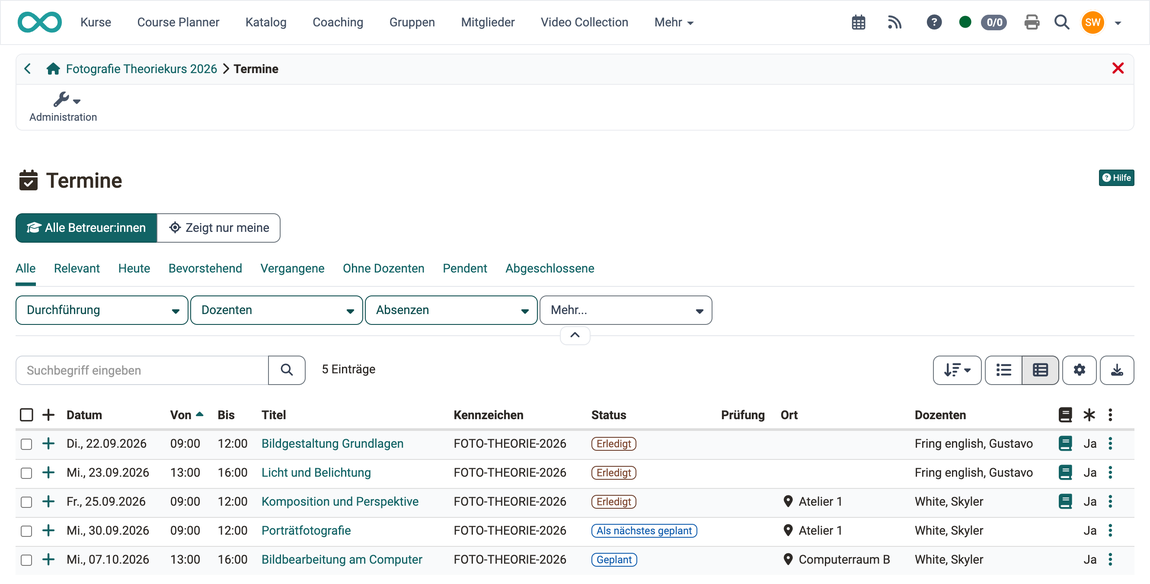Go back using the left chevron arrow
The image size is (1150, 584).
pyautogui.click(x=27, y=69)
